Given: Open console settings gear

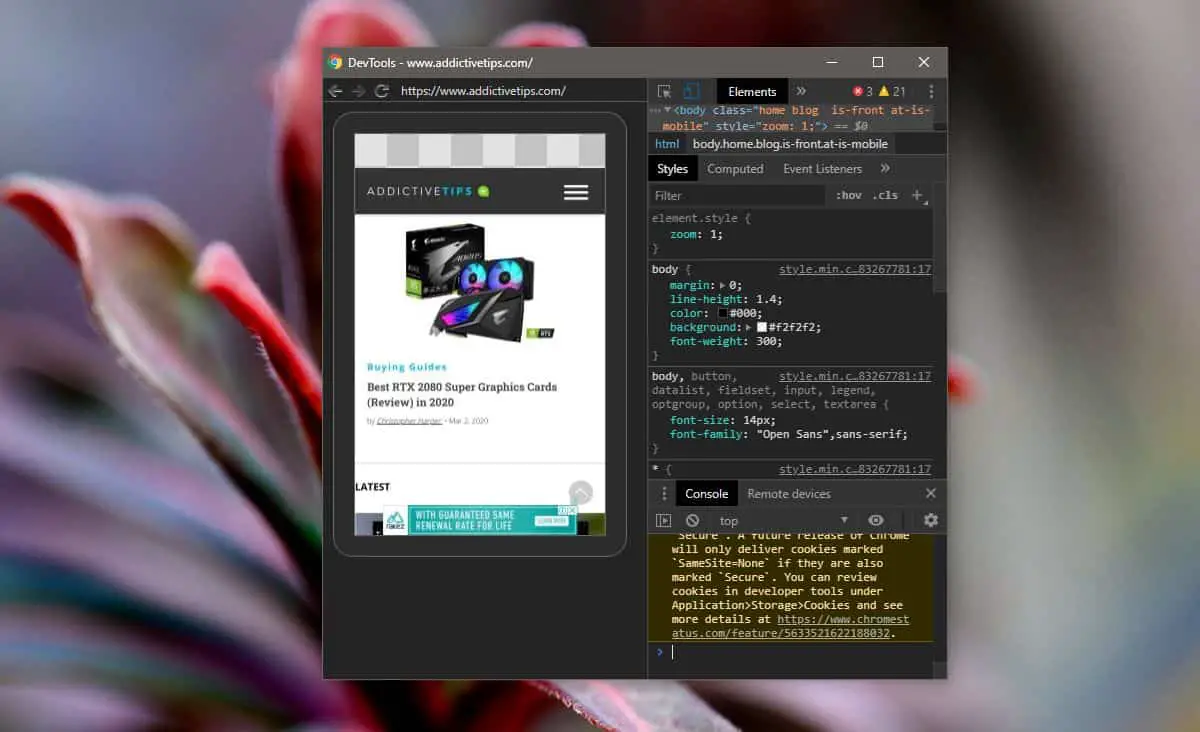Looking at the screenshot, I should click(x=931, y=521).
